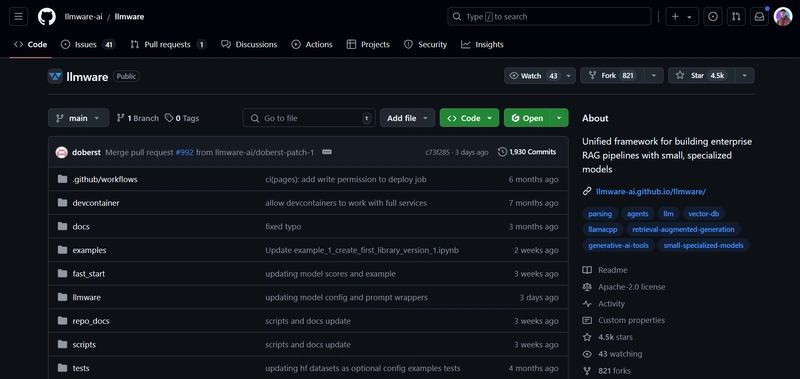Click the search bar field

pos(549,16)
